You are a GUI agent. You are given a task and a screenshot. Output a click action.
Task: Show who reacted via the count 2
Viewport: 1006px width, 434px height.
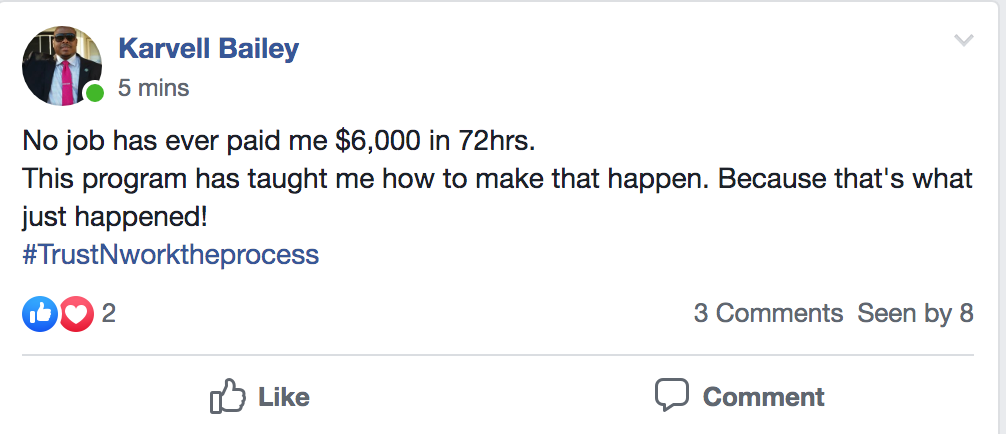pos(108,313)
